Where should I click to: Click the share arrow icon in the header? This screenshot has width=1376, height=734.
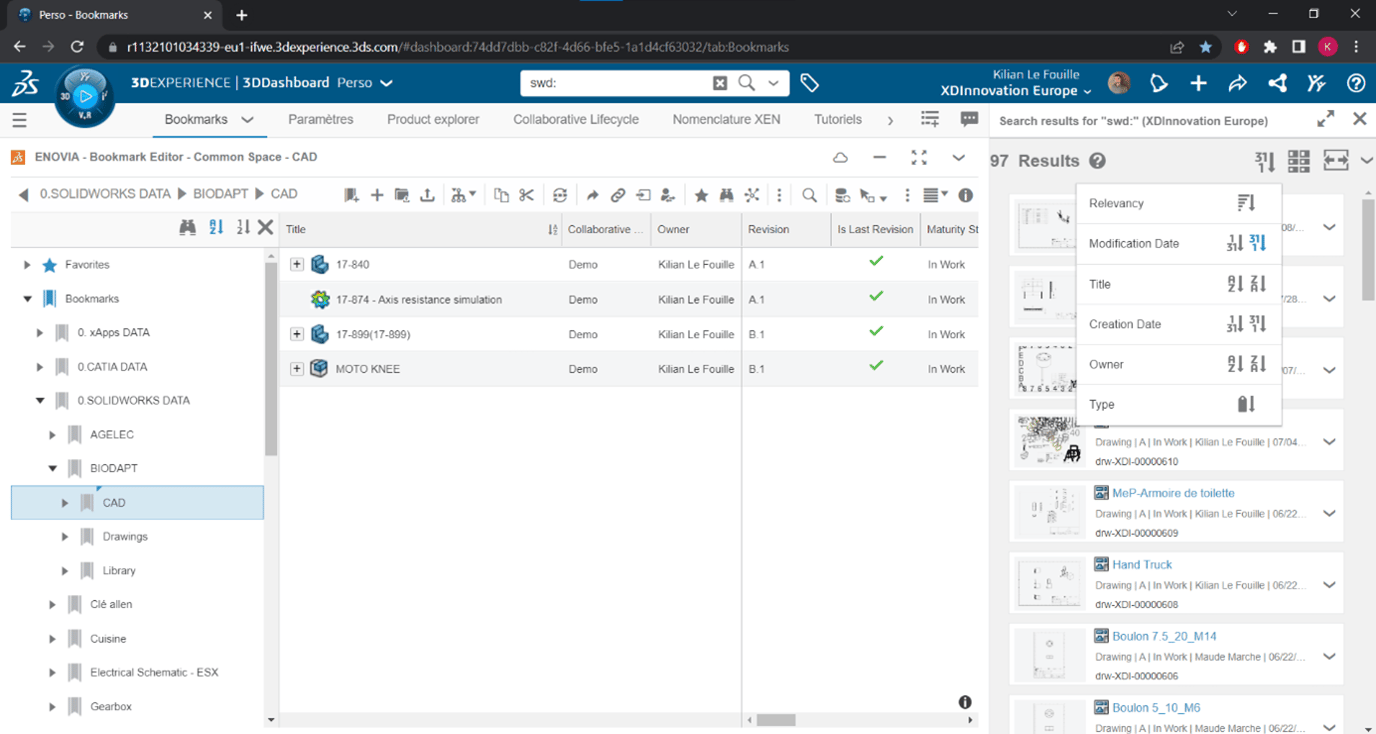[1238, 84]
